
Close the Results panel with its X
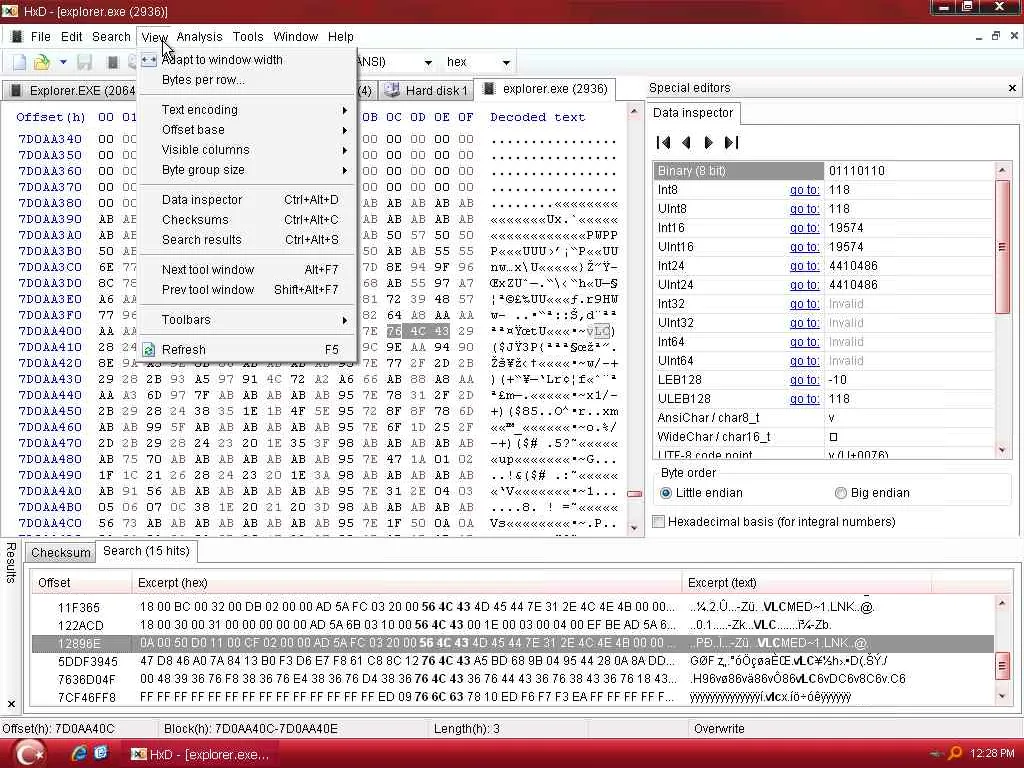click(x=11, y=704)
